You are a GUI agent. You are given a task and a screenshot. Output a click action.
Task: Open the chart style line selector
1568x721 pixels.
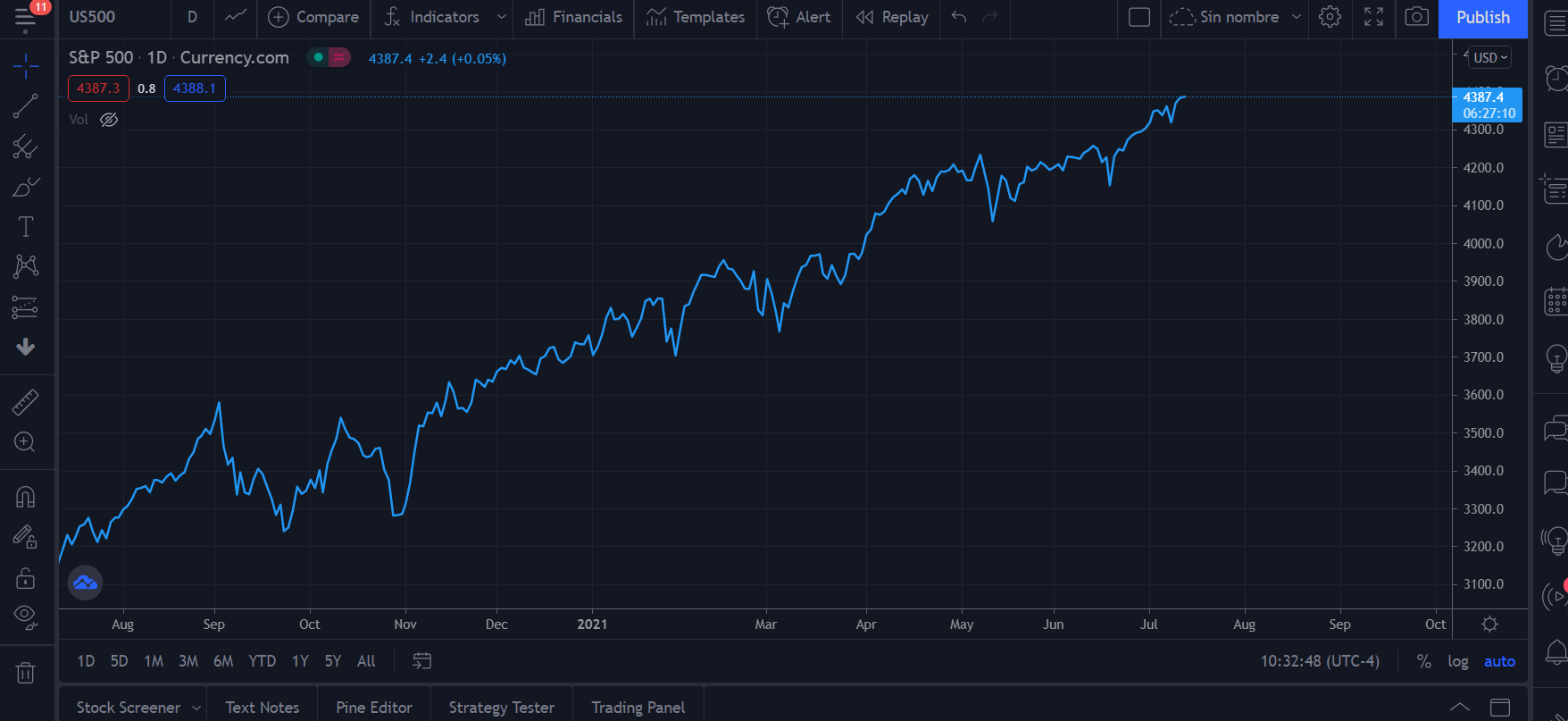pos(236,17)
